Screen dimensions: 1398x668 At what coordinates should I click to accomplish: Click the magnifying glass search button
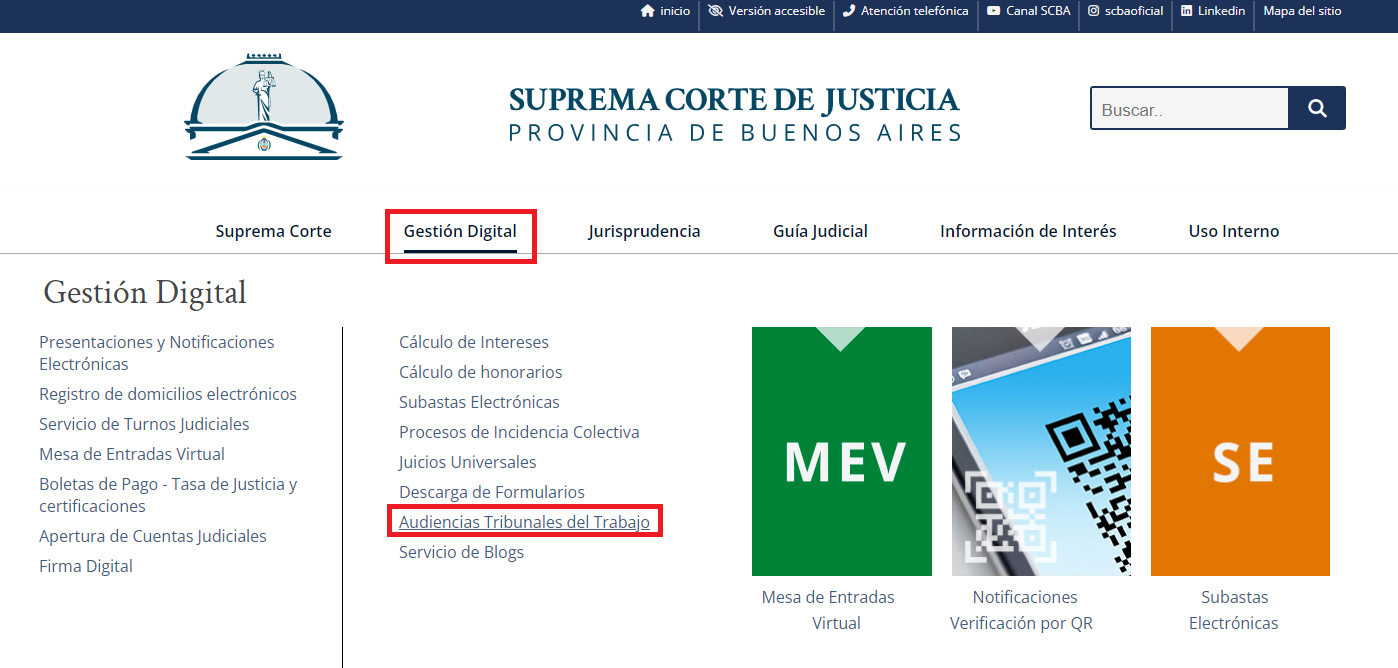1317,108
